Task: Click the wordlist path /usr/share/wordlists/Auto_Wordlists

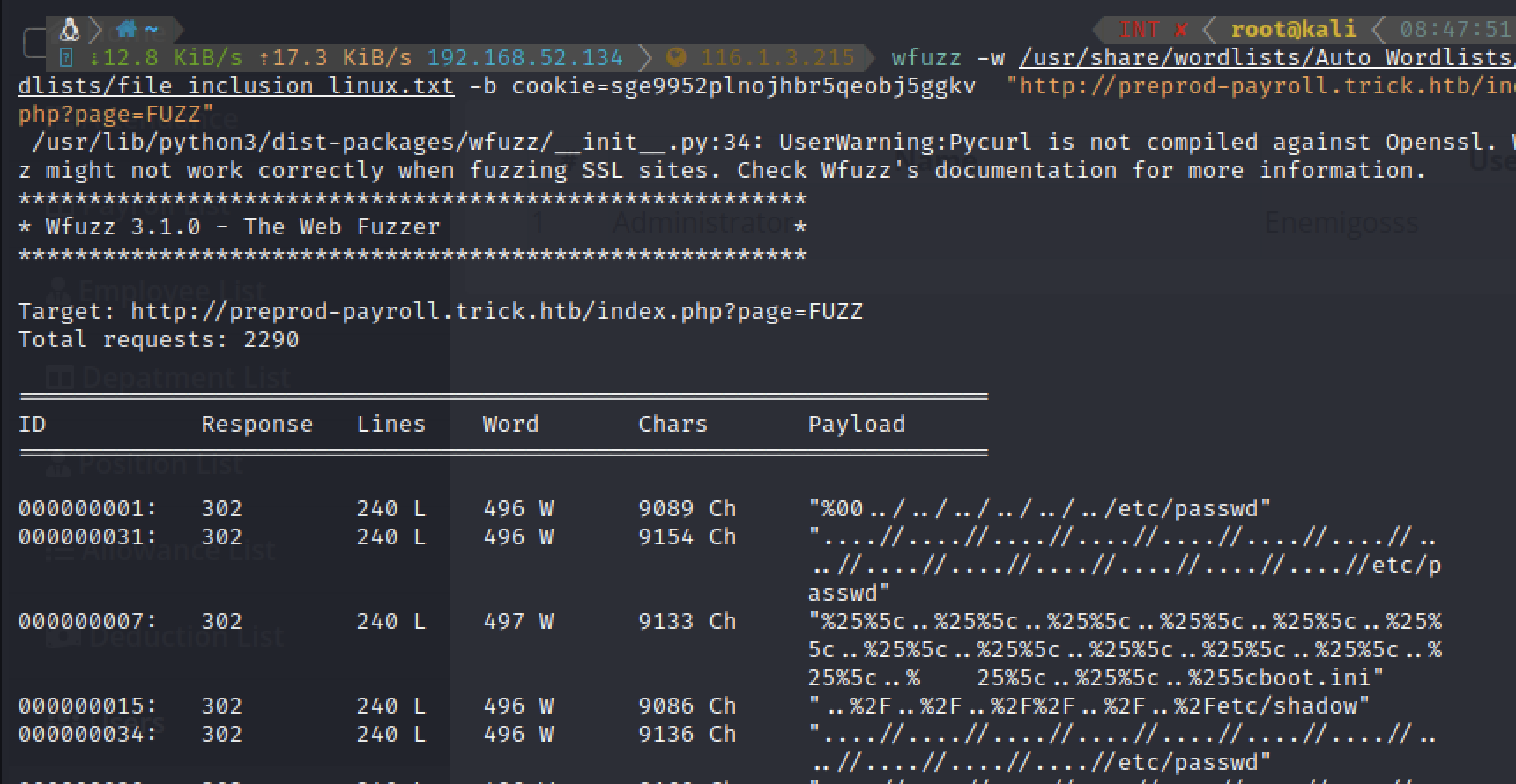Action: pos(1267,58)
